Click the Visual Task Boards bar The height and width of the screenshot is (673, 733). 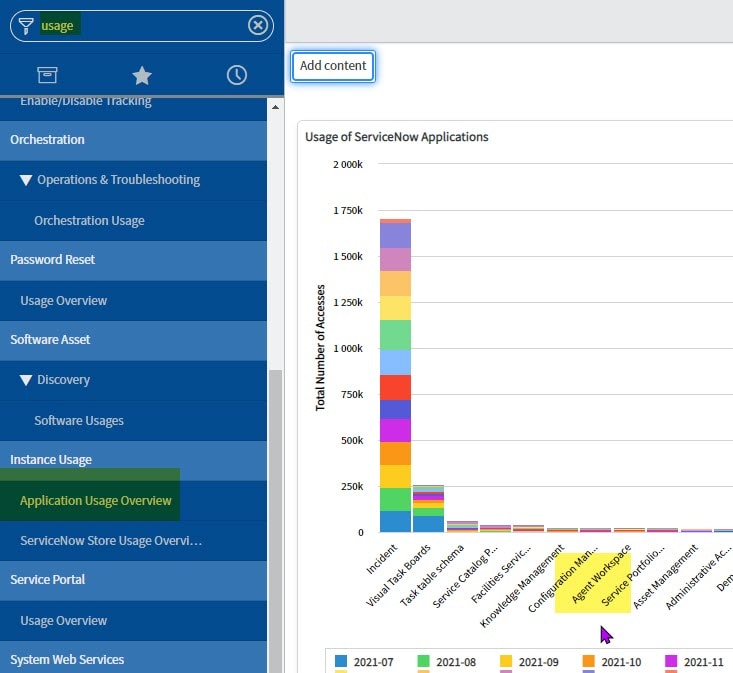click(428, 509)
